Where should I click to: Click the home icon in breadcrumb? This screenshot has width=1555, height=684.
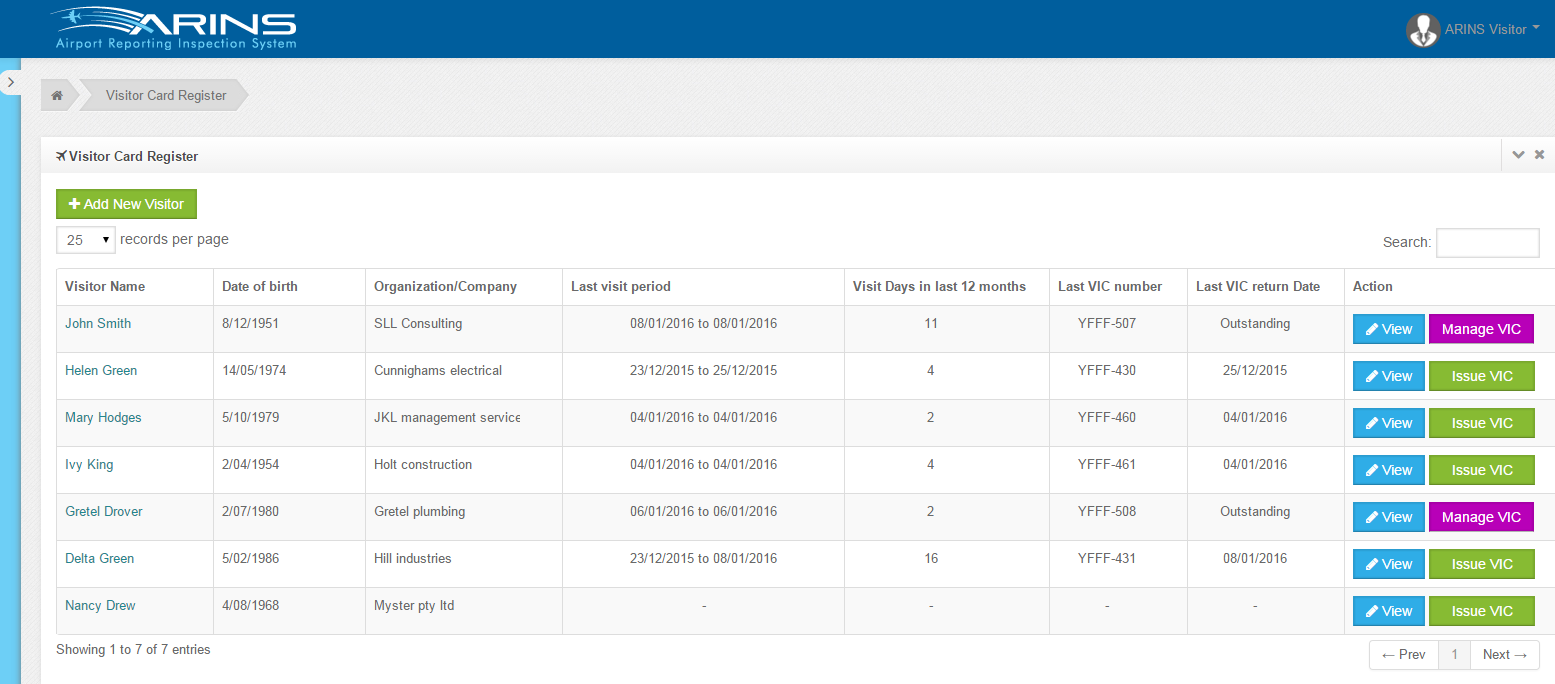click(x=58, y=96)
